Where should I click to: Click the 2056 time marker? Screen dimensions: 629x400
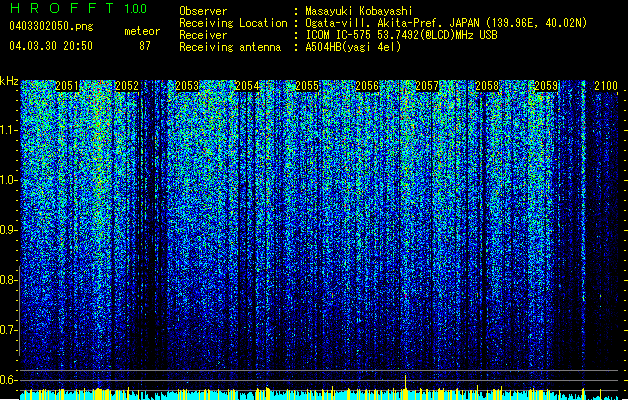367,86
